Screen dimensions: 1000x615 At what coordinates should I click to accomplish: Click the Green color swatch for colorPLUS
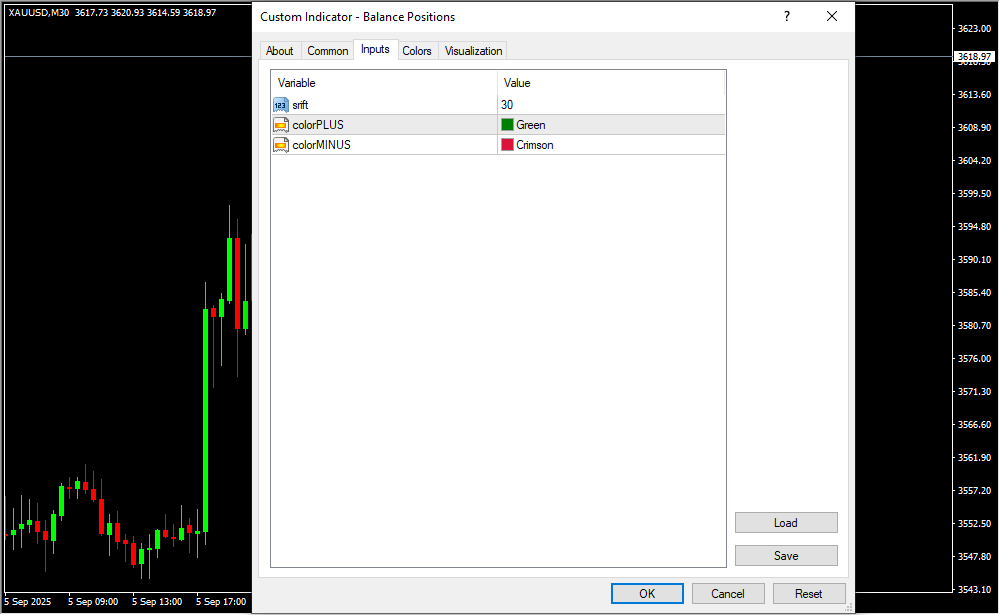point(507,125)
